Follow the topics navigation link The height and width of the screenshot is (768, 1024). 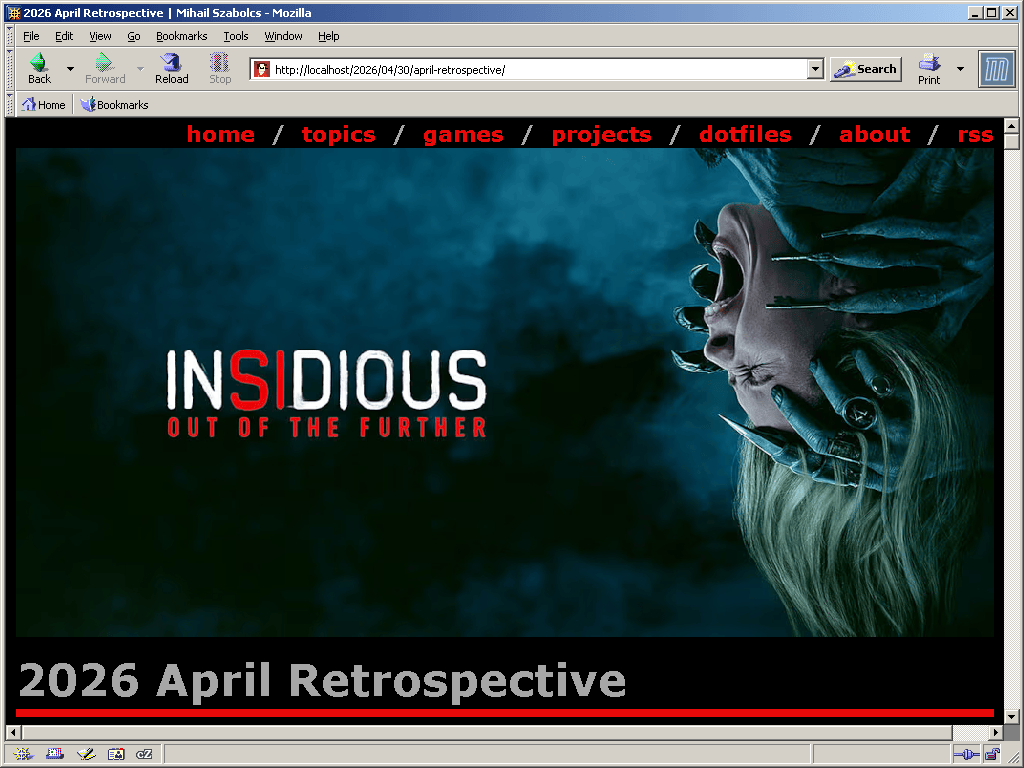(338, 134)
